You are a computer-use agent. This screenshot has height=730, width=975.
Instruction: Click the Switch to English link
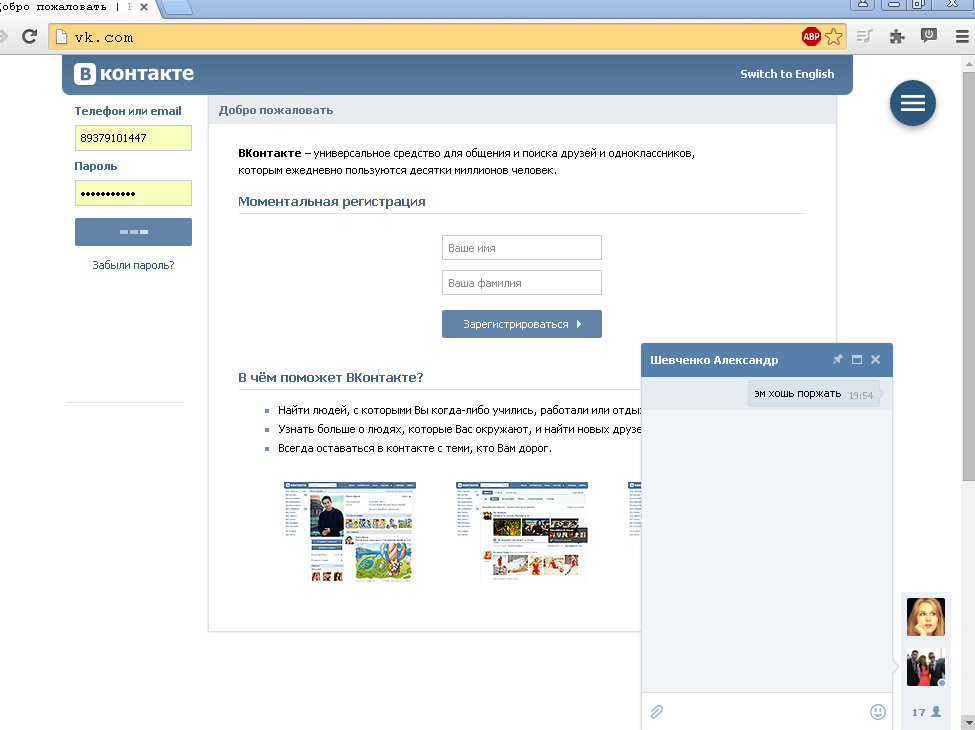[787, 73]
